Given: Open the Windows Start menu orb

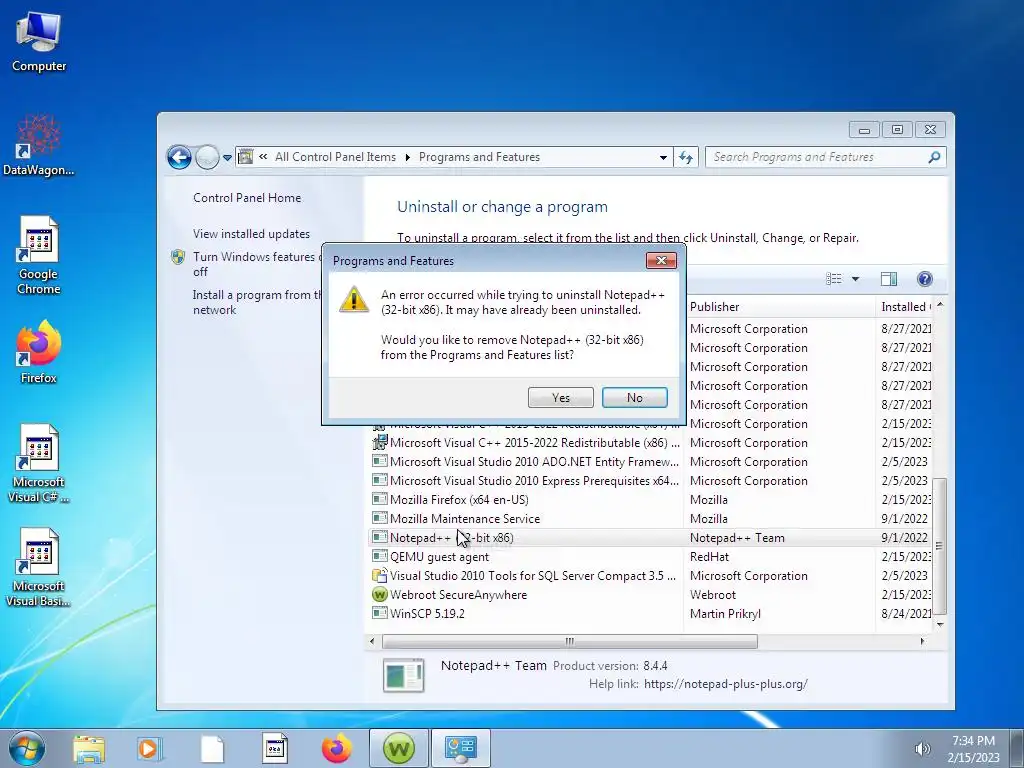Looking at the screenshot, I should 27,748.
